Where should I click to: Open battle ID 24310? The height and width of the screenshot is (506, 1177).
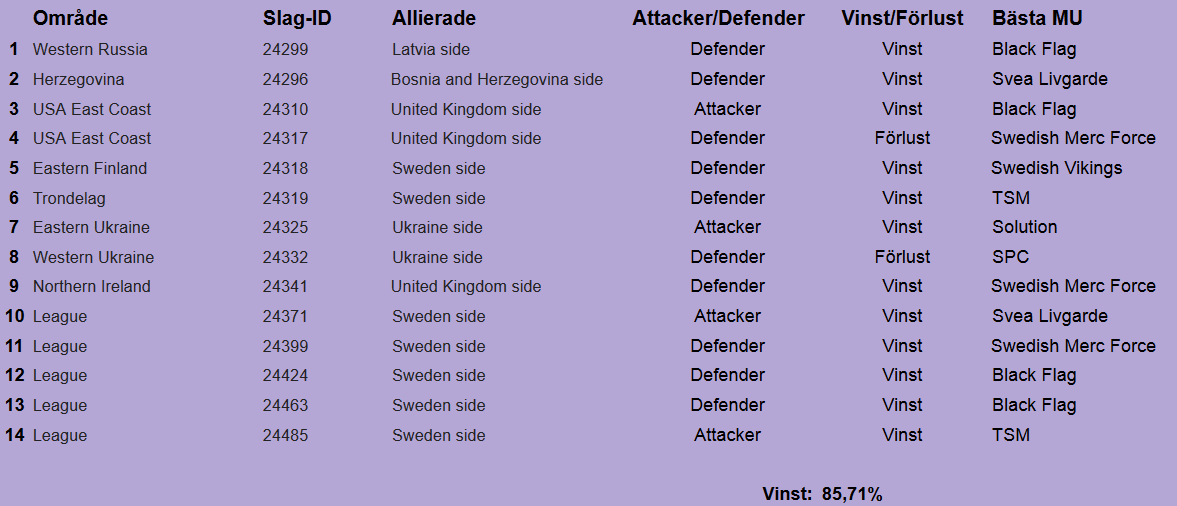285,109
